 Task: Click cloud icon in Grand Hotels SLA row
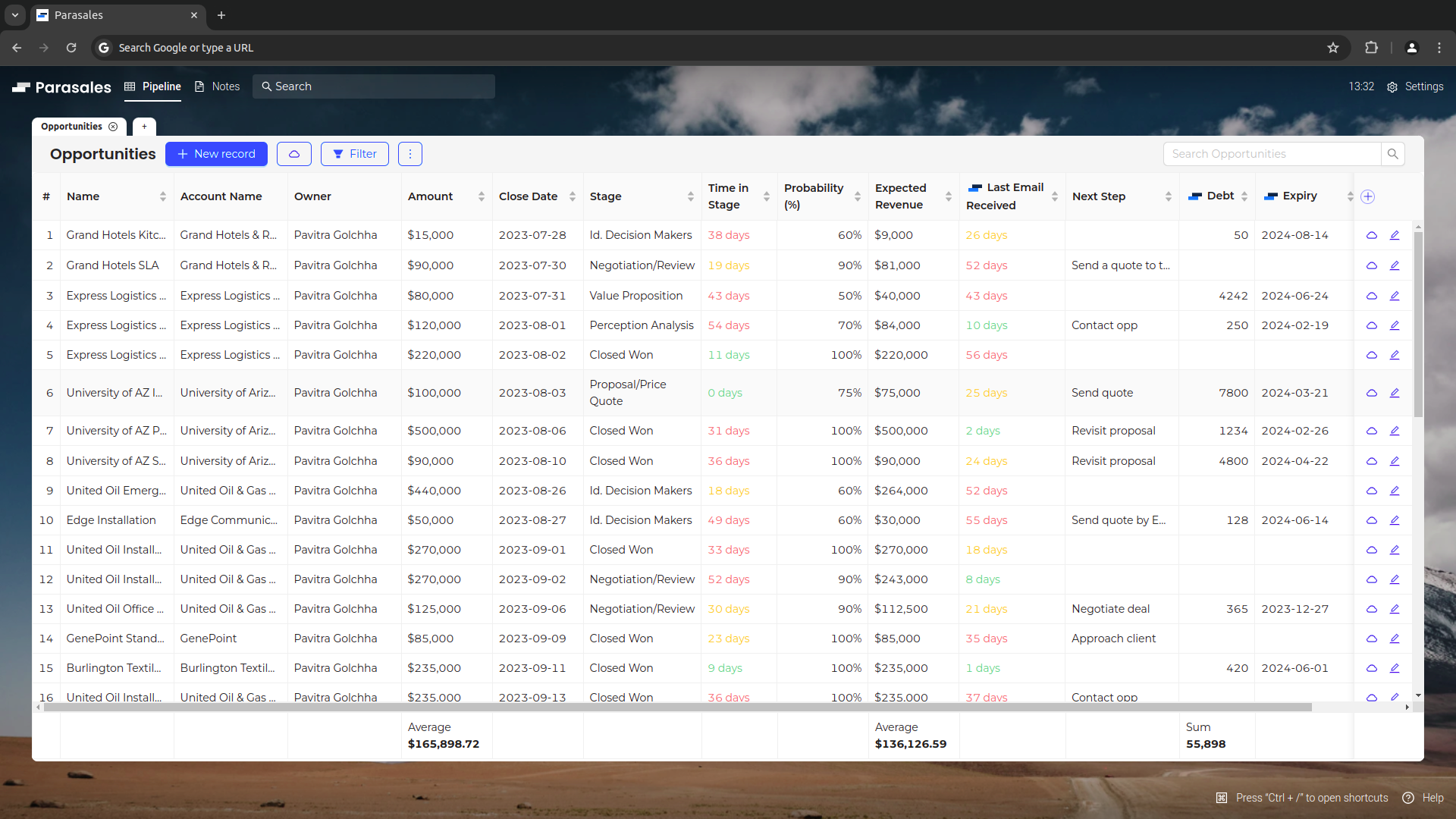pos(1372,265)
